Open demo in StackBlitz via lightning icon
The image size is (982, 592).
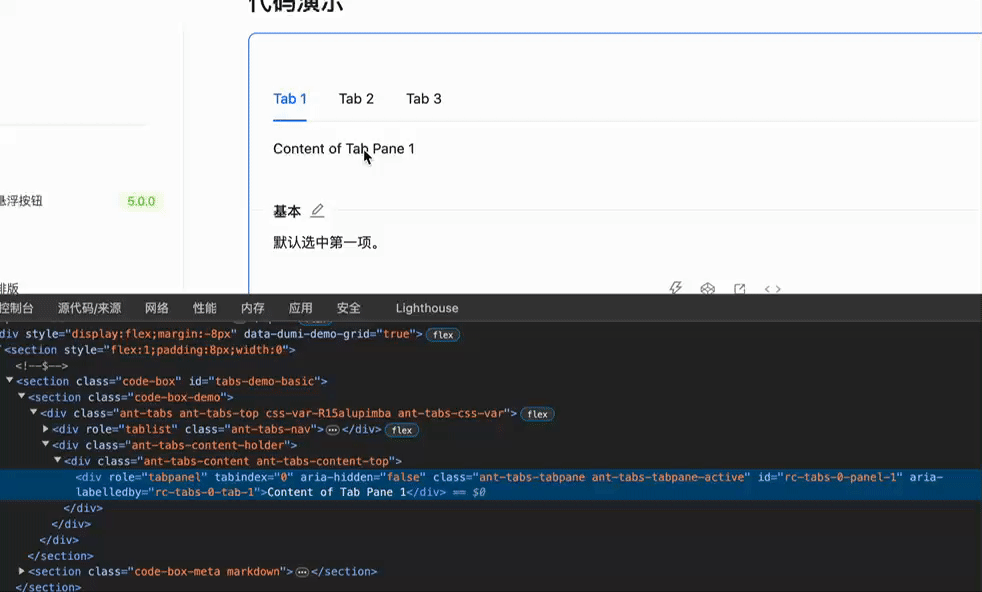click(x=675, y=288)
